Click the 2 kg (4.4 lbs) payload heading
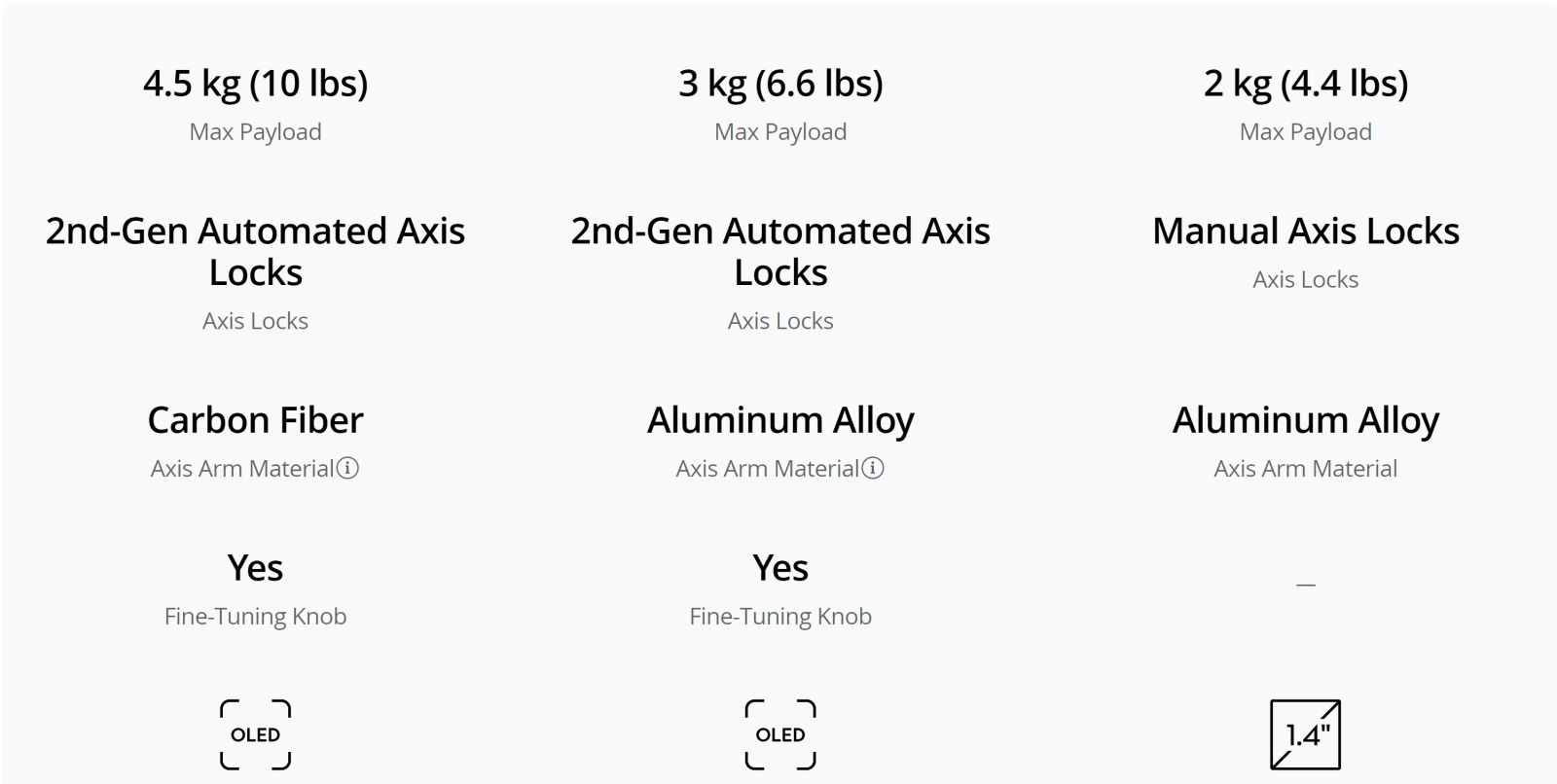 click(1306, 84)
